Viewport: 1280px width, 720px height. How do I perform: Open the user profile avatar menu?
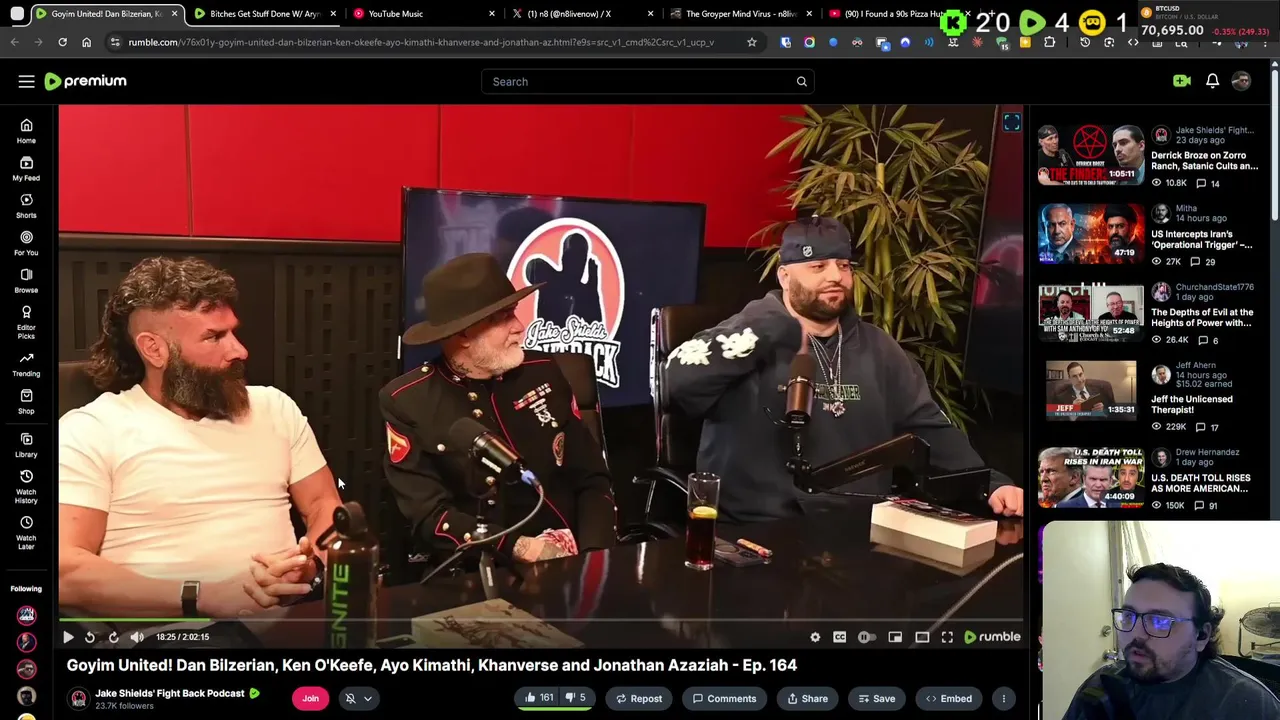tap(1241, 81)
